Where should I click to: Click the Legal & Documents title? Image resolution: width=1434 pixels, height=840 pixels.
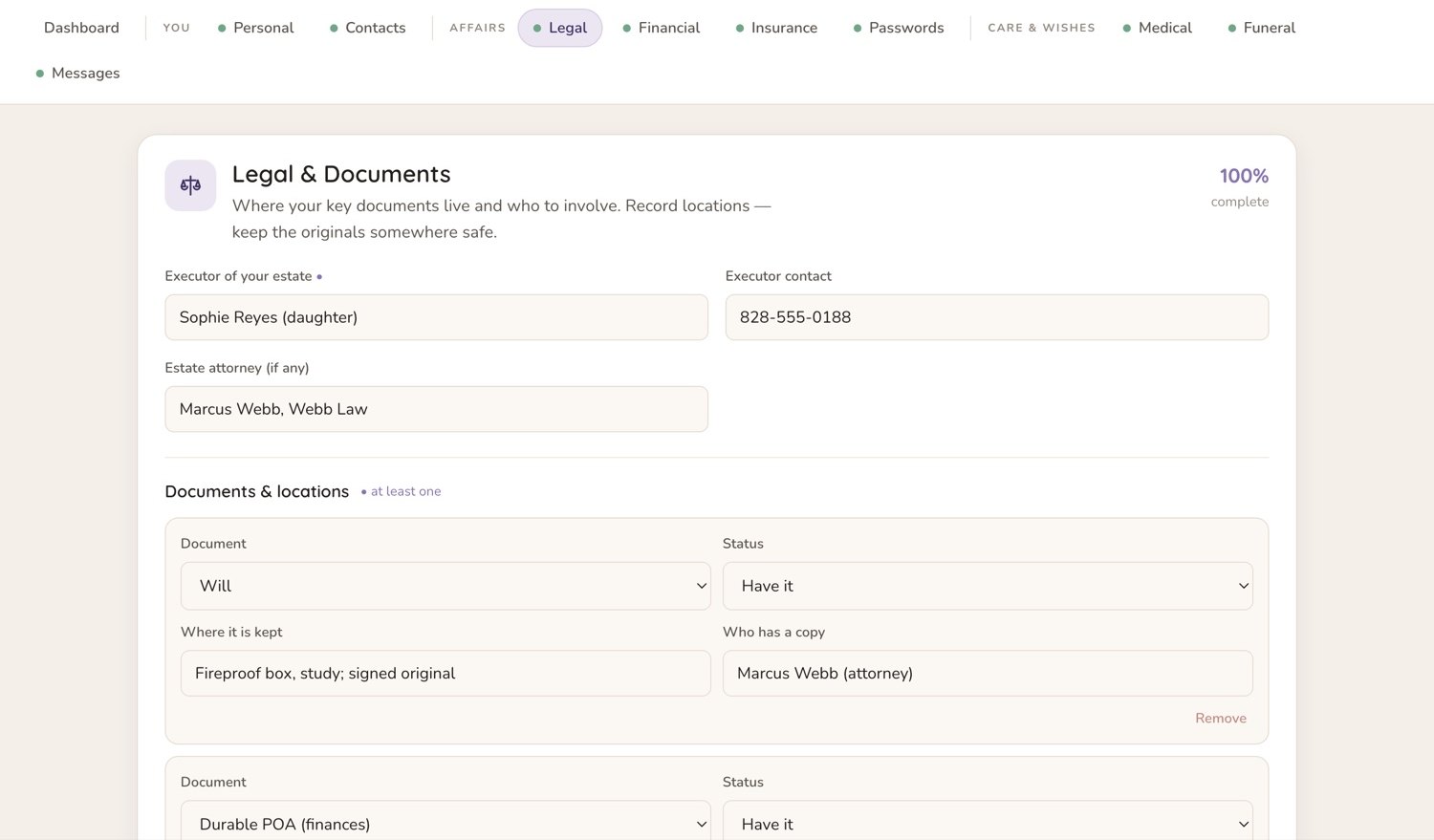pos(341,174)
